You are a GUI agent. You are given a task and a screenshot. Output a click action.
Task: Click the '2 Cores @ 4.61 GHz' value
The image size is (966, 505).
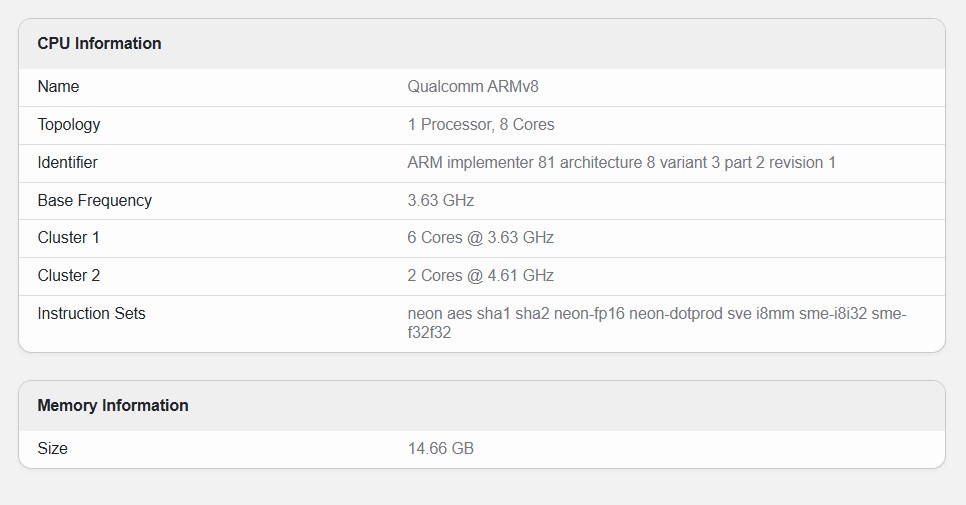[x=481, y=275]
